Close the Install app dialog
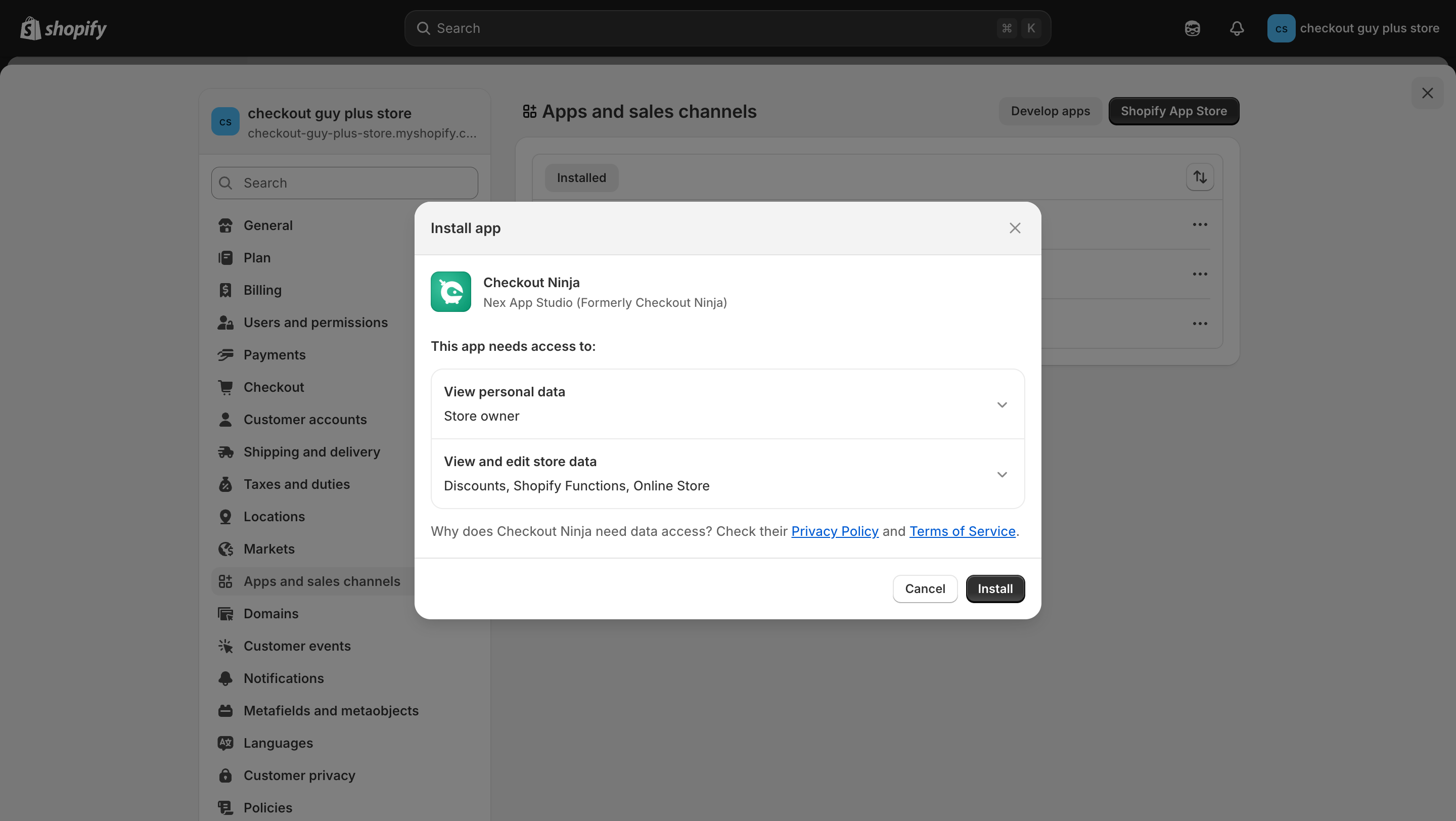The width and height of the screenshot is (1456, 821). (x=1015, y=229)
